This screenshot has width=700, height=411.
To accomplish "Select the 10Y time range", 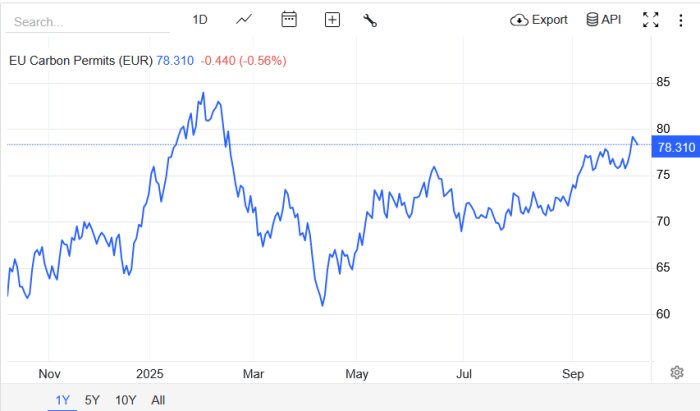I will click(125, 400).
